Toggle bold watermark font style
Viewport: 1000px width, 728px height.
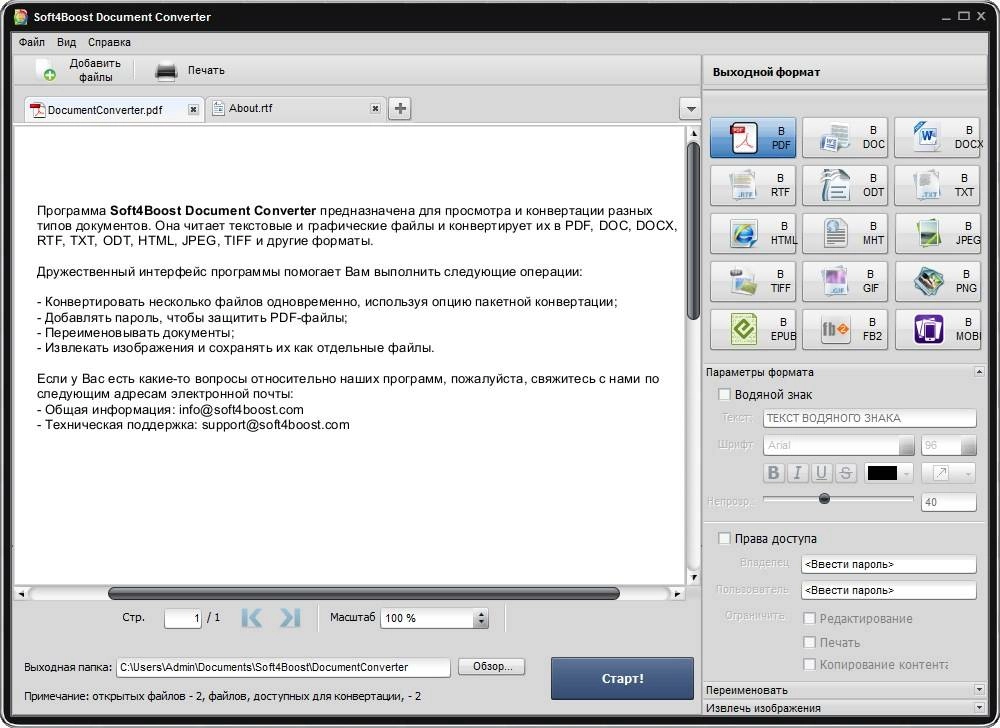[x=773, y=472]
